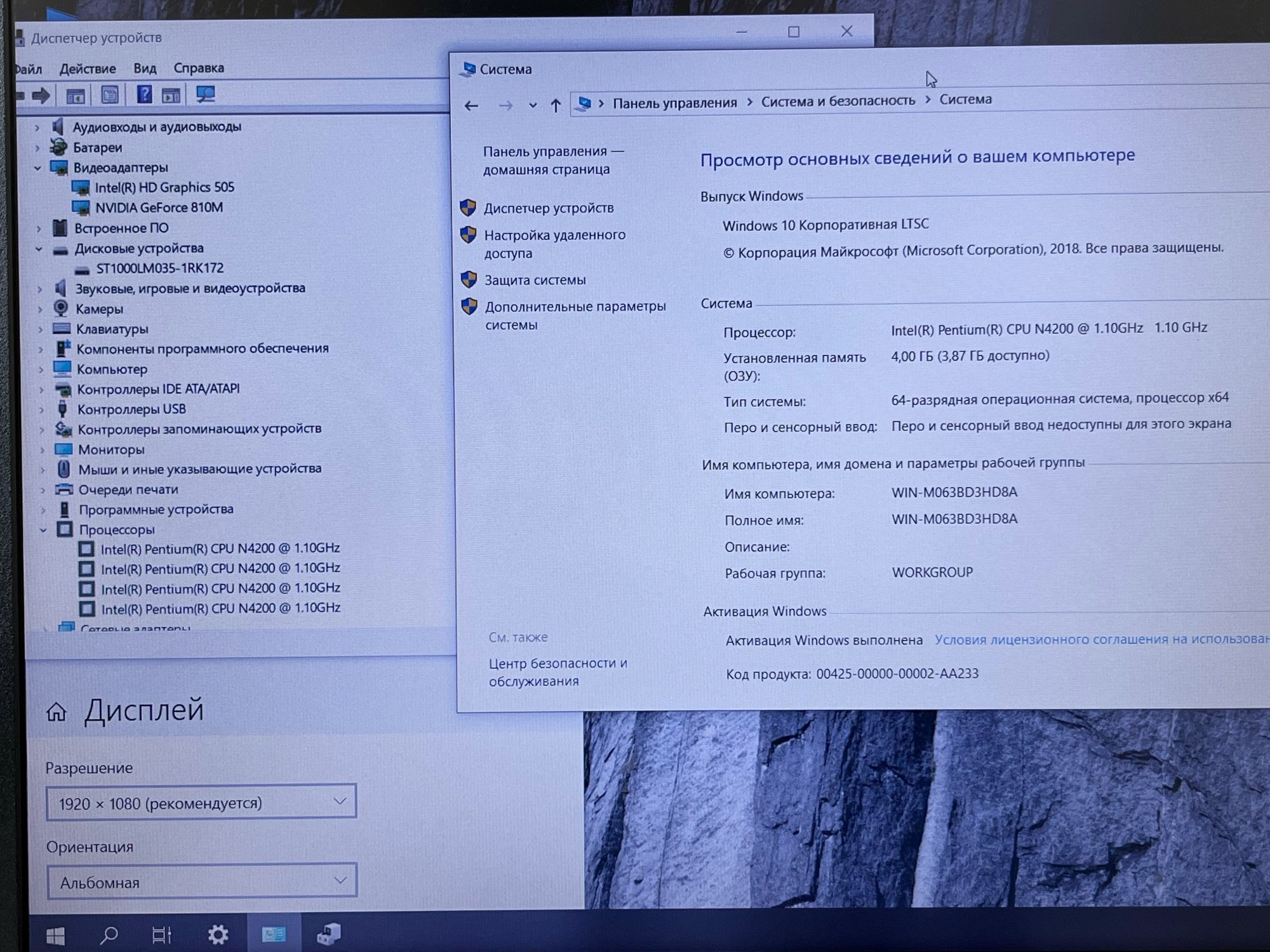Click Панель управления breadcrumb
Screen dimensions: 1270x952
pos(674,103)
